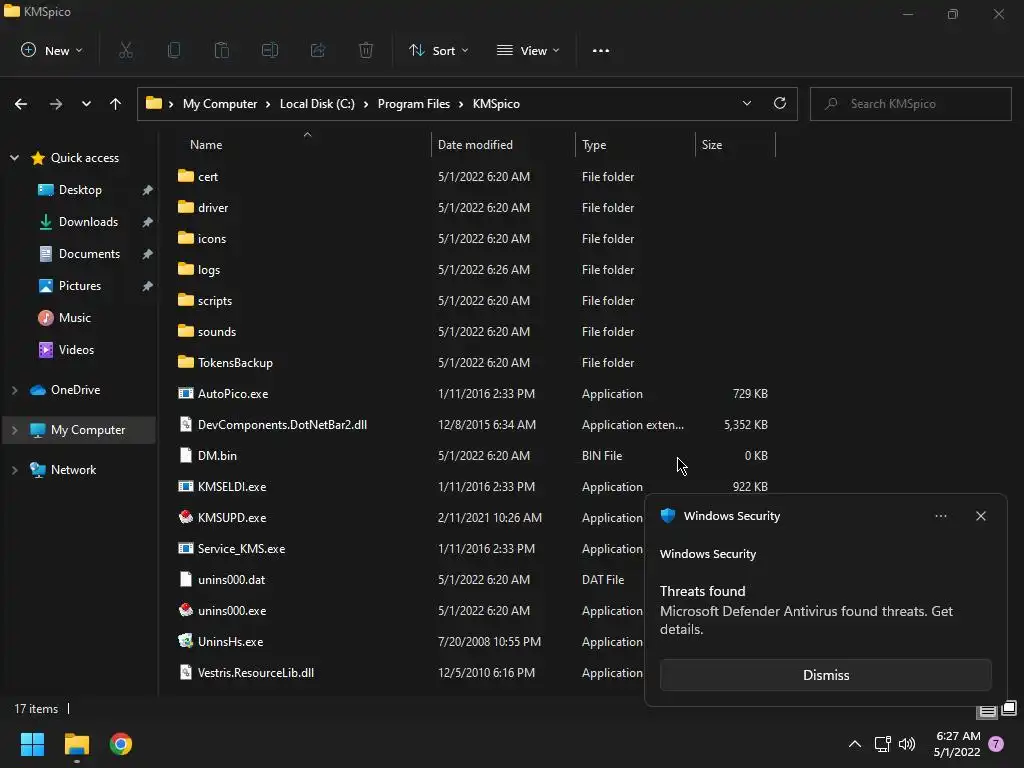Click the Paste clipboard icon in toolbar

click(x=222, y=50)
